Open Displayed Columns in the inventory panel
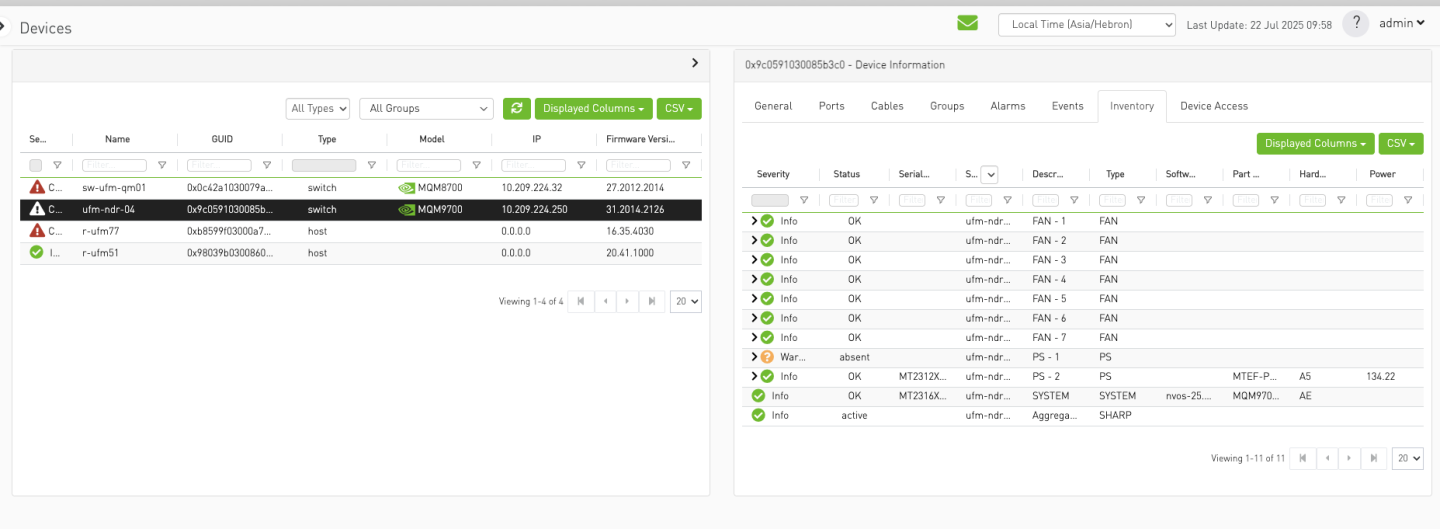This screenshot has width=1440, height=529. (1314, 144)
